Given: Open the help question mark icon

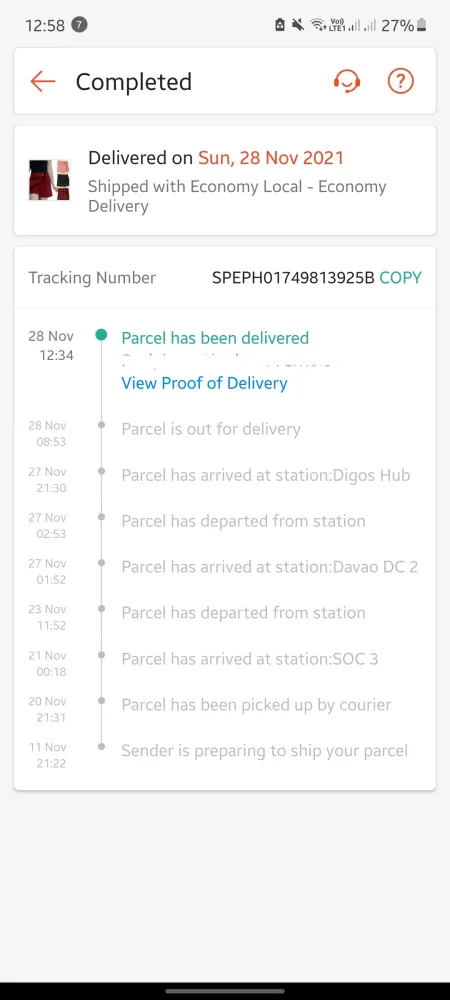Looking at the screenshot, I should click(x=401, y=81).
